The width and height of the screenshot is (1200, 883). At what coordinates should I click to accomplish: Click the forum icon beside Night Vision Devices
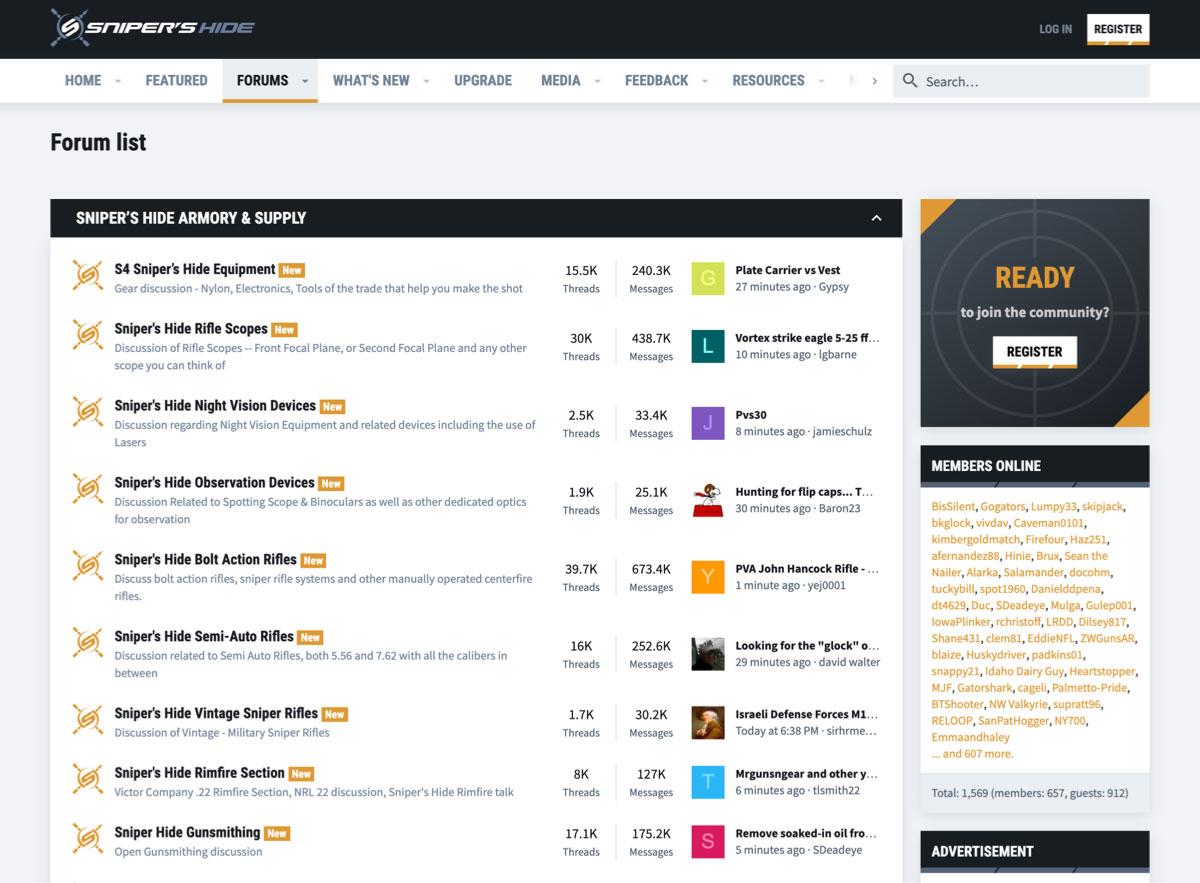coord(88,412)
